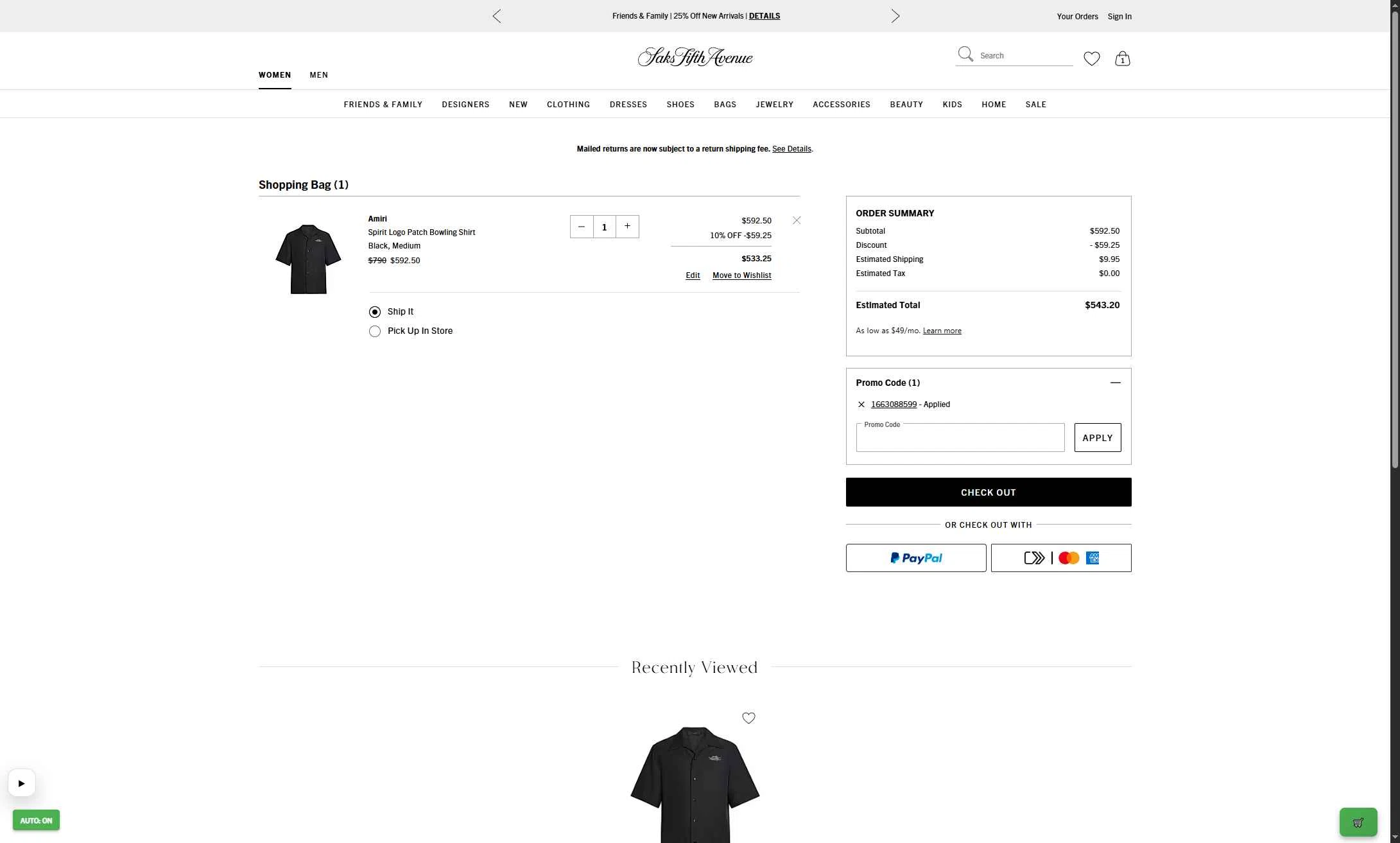Switch to the MEN tab
The width and height of the screenshot is (1400, 843).
coord(318,75)
